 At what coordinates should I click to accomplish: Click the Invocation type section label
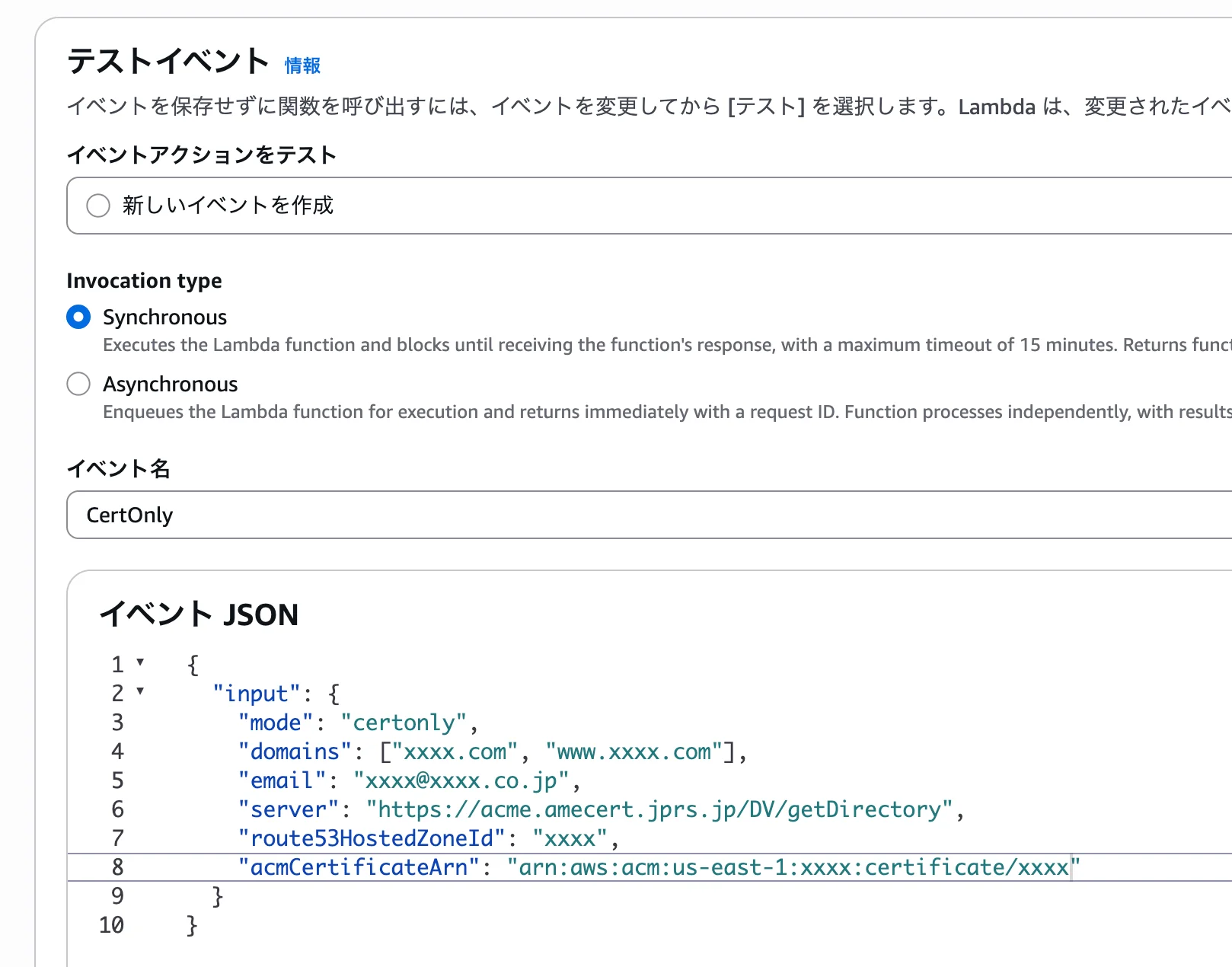tap(144, 281)
